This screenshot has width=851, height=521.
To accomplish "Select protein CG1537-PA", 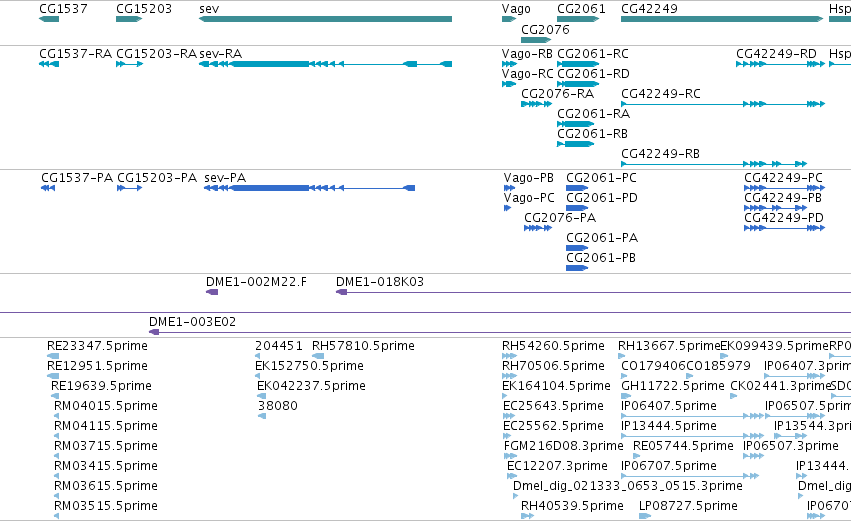I will (48, 188).
